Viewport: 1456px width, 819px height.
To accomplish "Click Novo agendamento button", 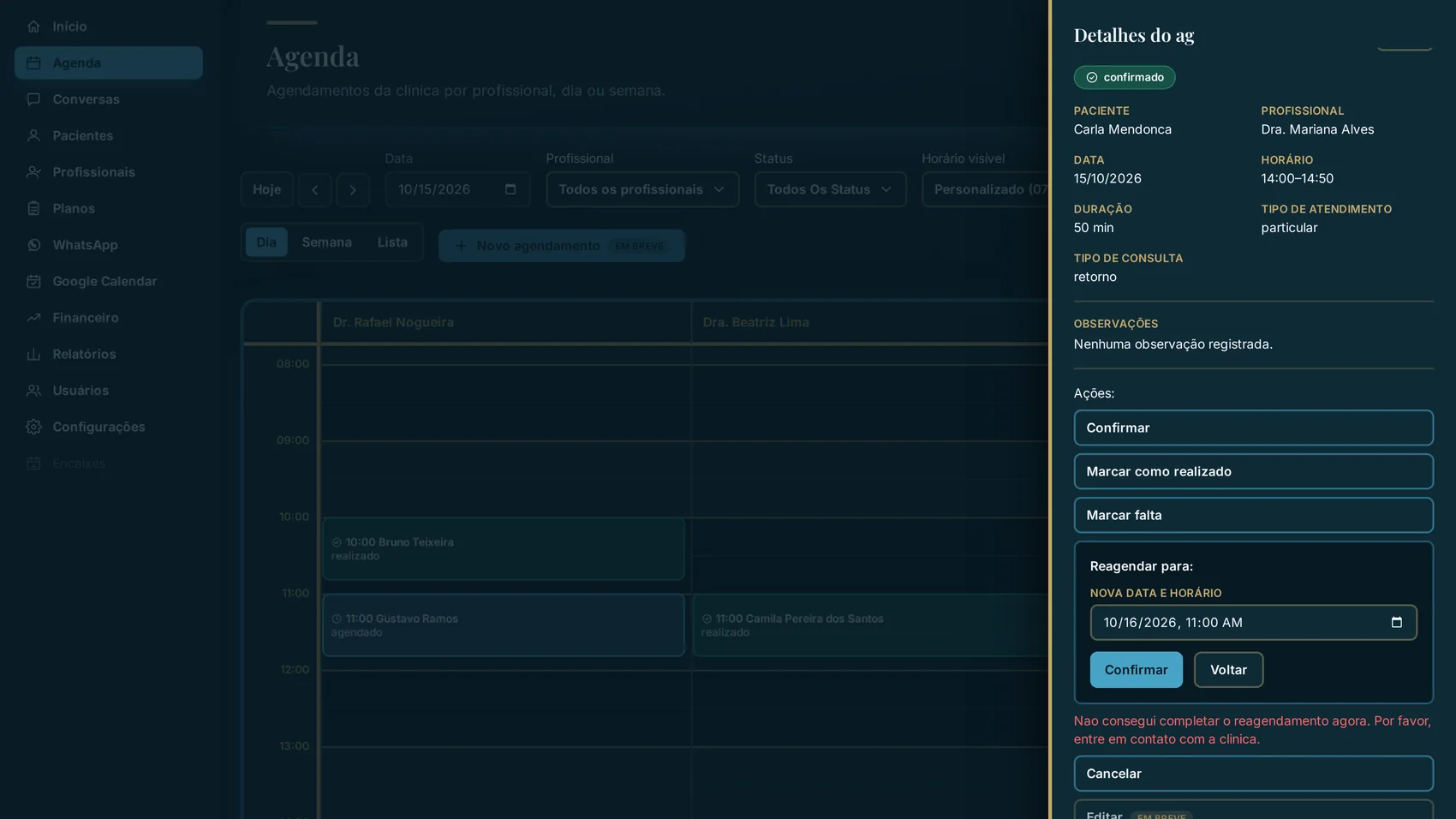I will coord(562,246).
